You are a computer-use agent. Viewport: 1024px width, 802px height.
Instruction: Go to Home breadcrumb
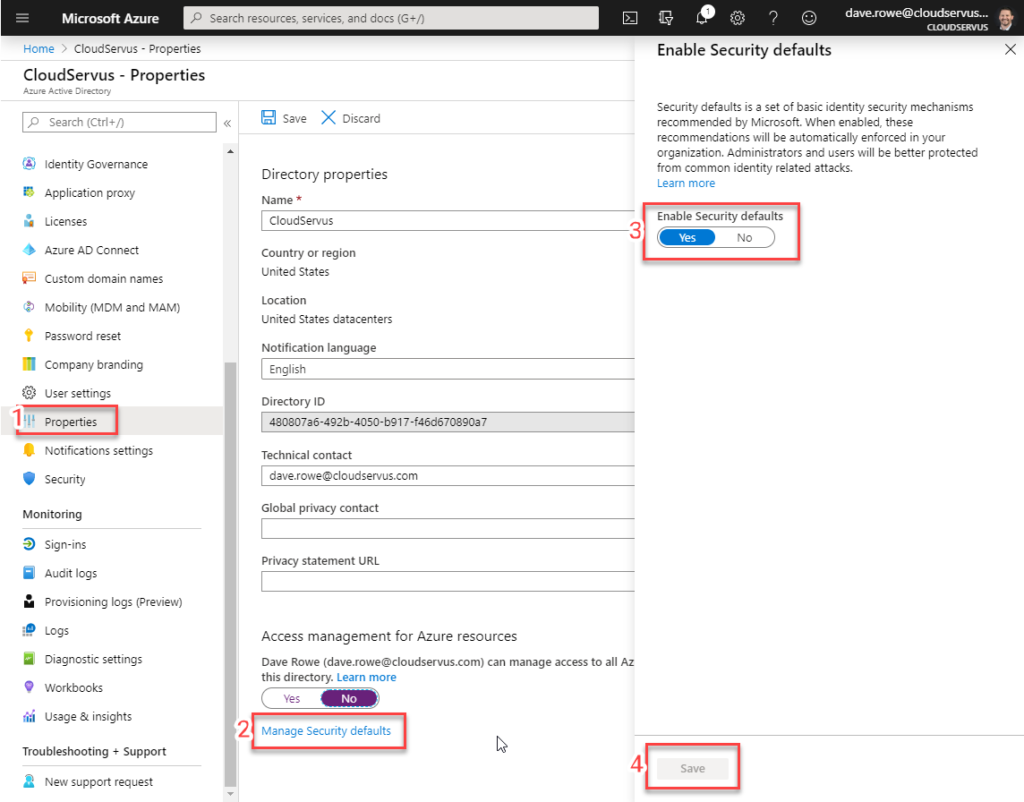[x=39, y=49]
